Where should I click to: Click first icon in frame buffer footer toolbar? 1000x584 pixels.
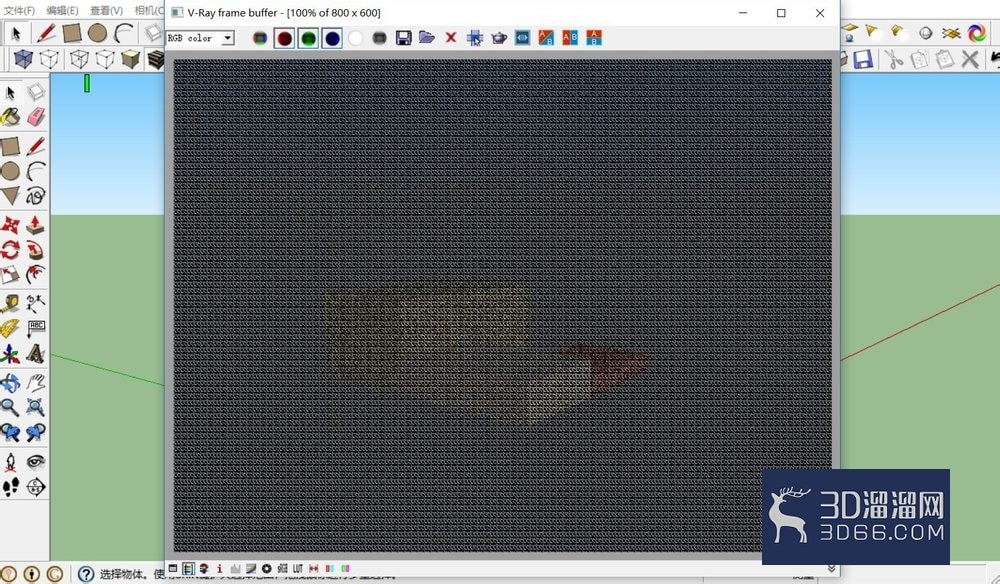[x=173, y=568]
